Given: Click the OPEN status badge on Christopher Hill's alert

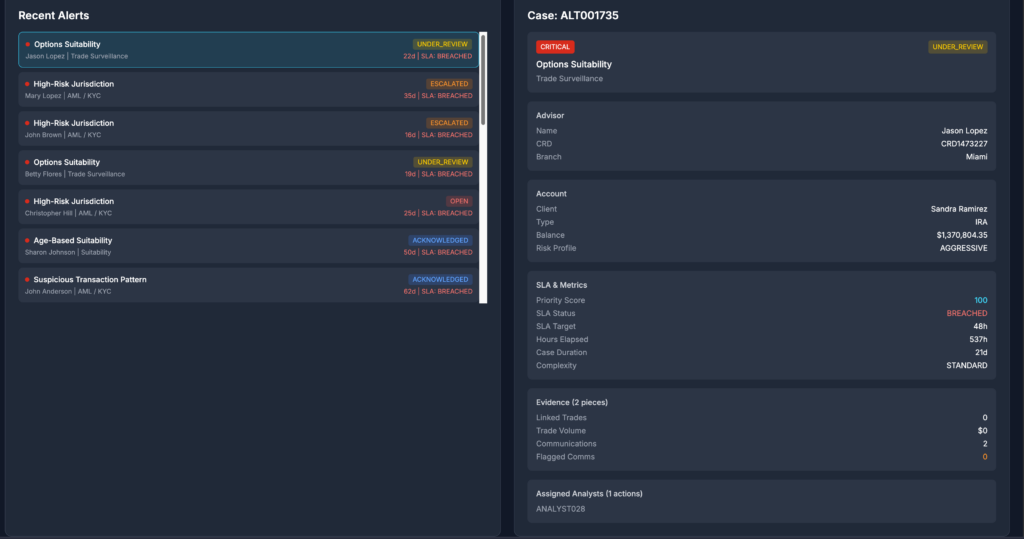Looking at the screenshot, I should (x=459, y=201).
